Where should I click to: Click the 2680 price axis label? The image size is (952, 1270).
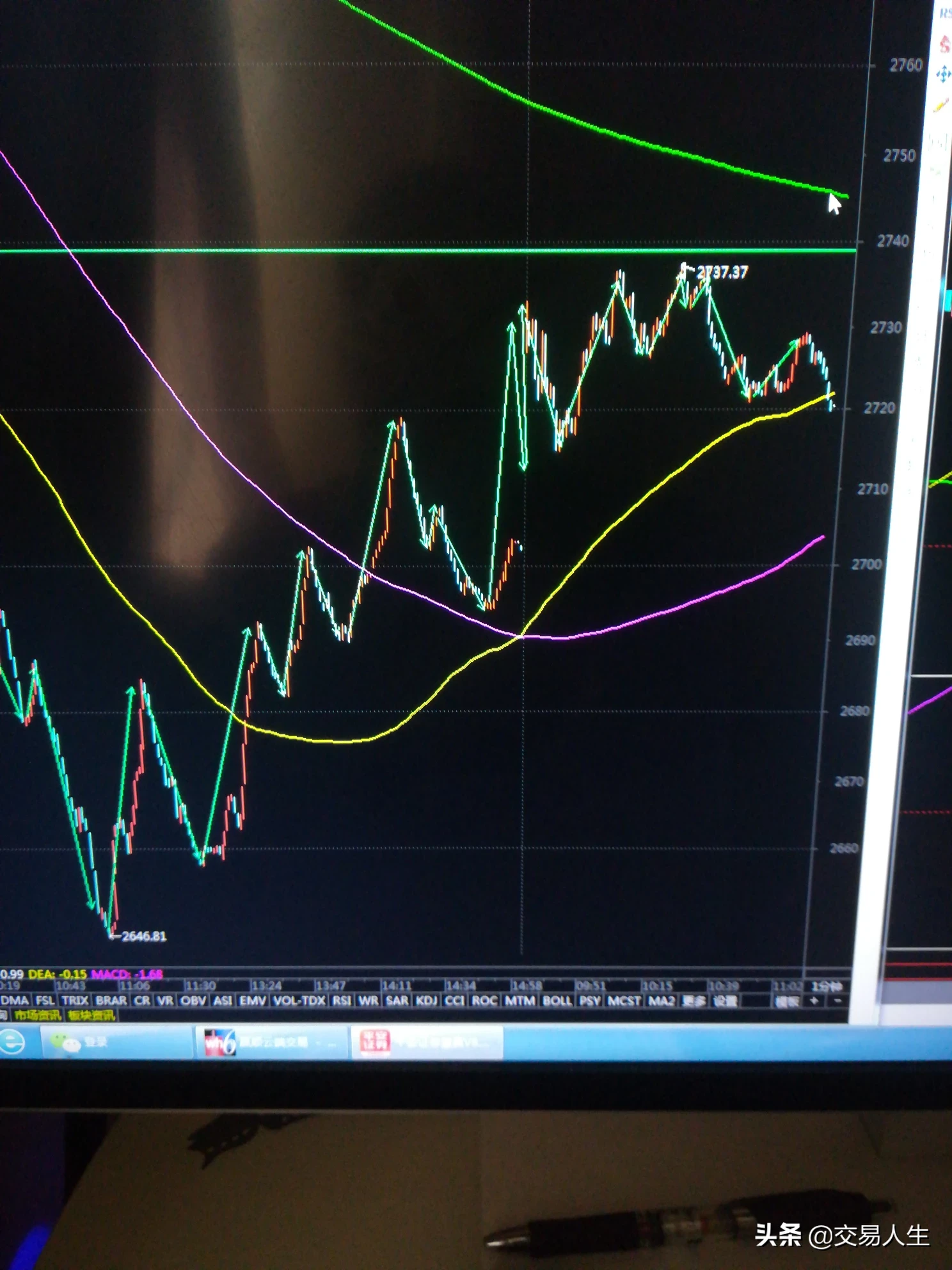point(855,711)
